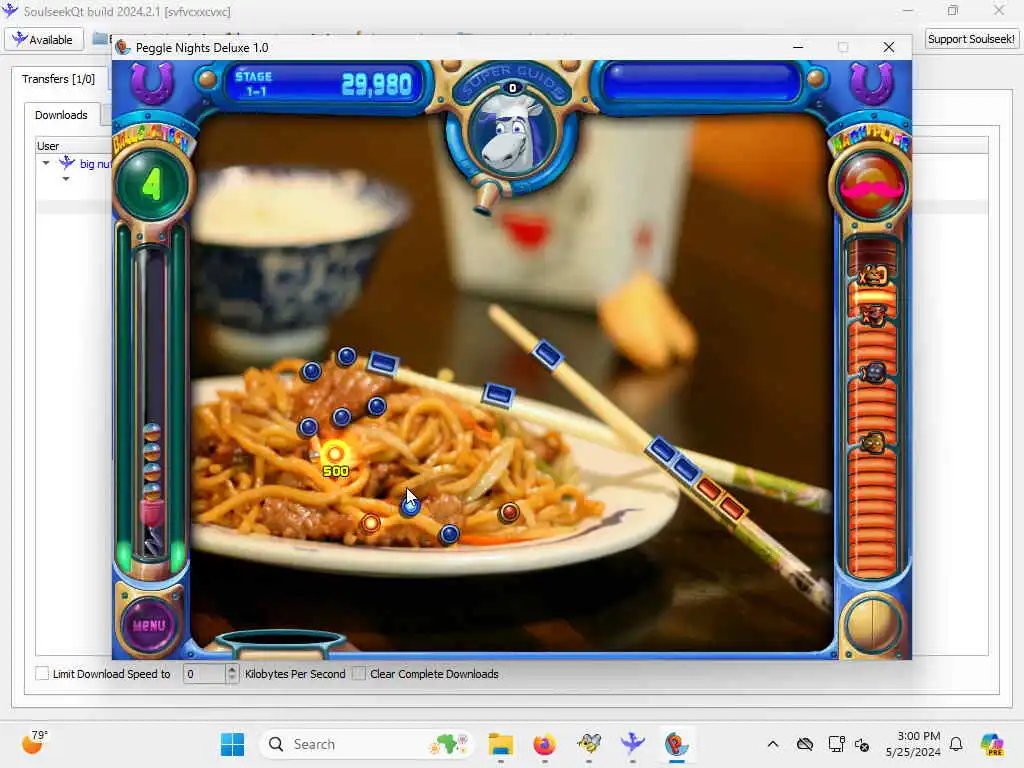Click the red peg on the noodles
Image resolution: width=1024 pixels, height=768 pixels.
click(509, 513)
